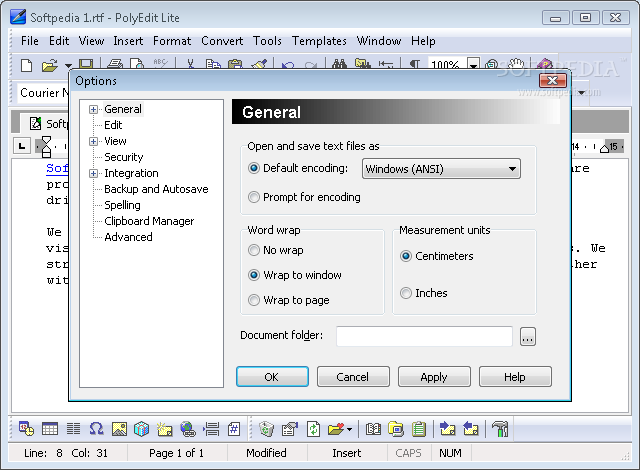Screen dimensions: 640x470
Task: Select Clipboard Manager in options tree
Action: pos(149,221)
